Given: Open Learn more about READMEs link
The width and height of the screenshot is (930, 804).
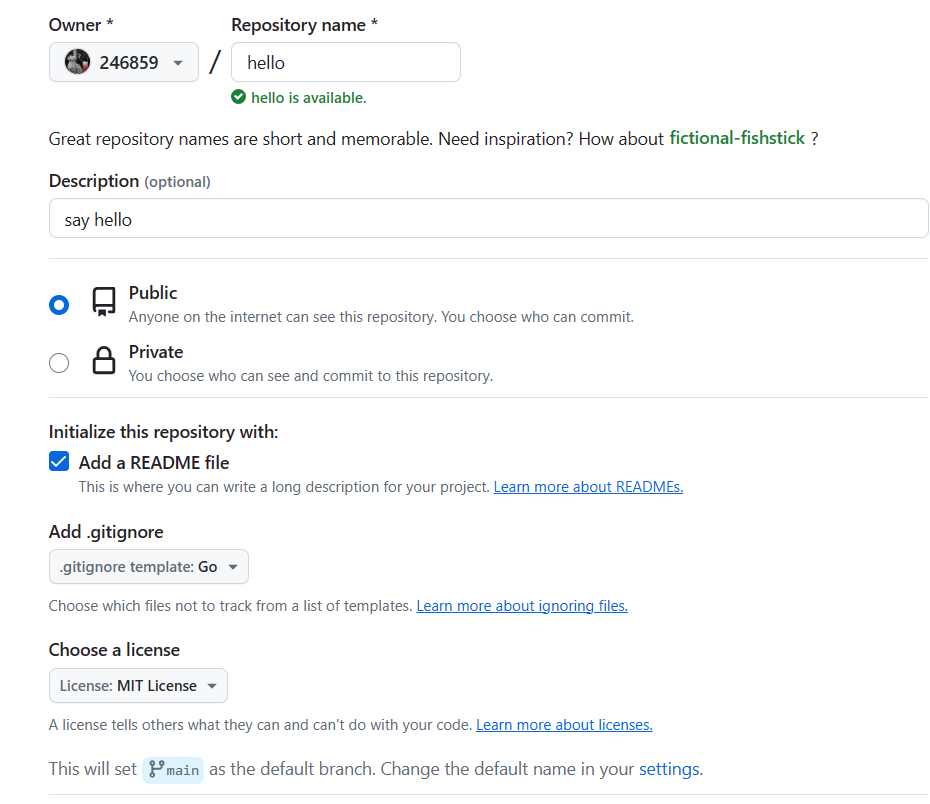Looking at the screenshot, I should [x=588, y=487].
